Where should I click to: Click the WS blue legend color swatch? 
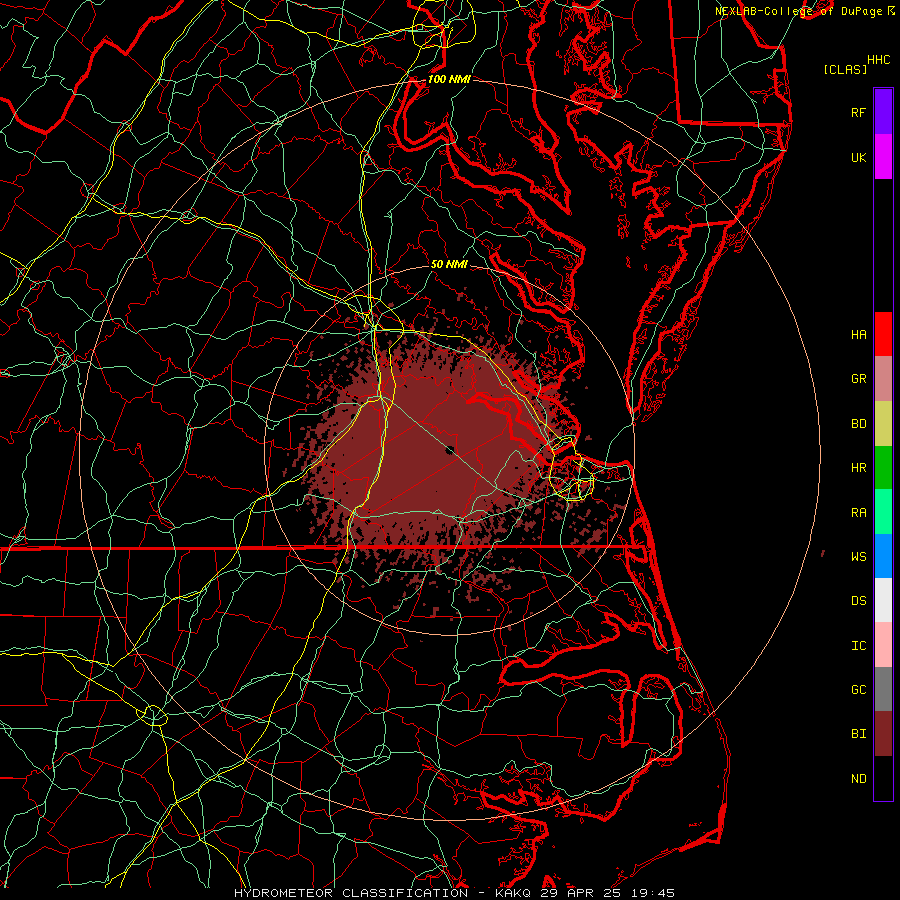883,556
